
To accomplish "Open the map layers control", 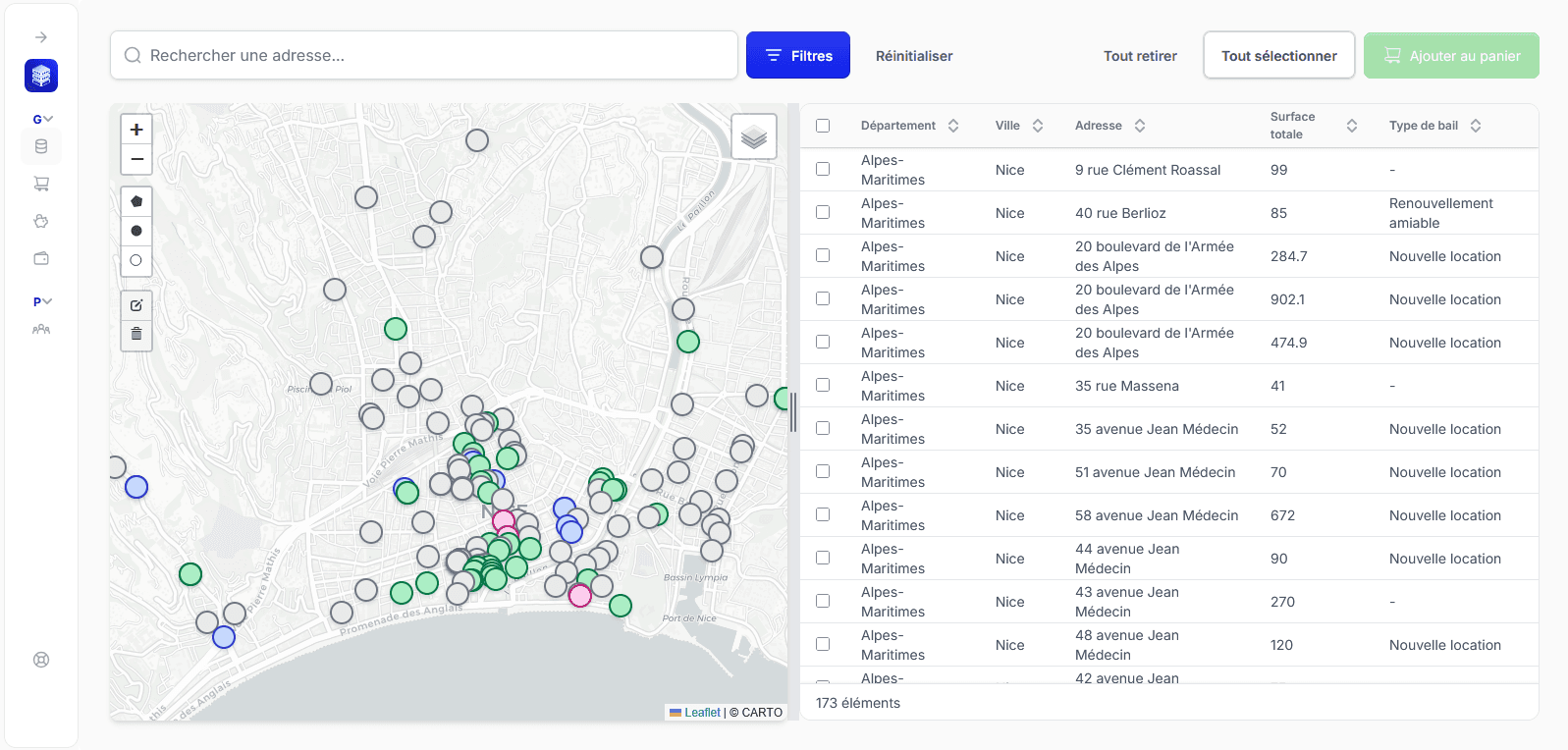I will 753,136.
